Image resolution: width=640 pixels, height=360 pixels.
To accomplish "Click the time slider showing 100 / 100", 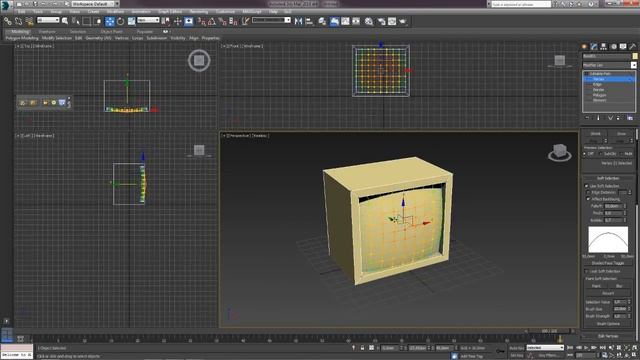I will [550, 331].
